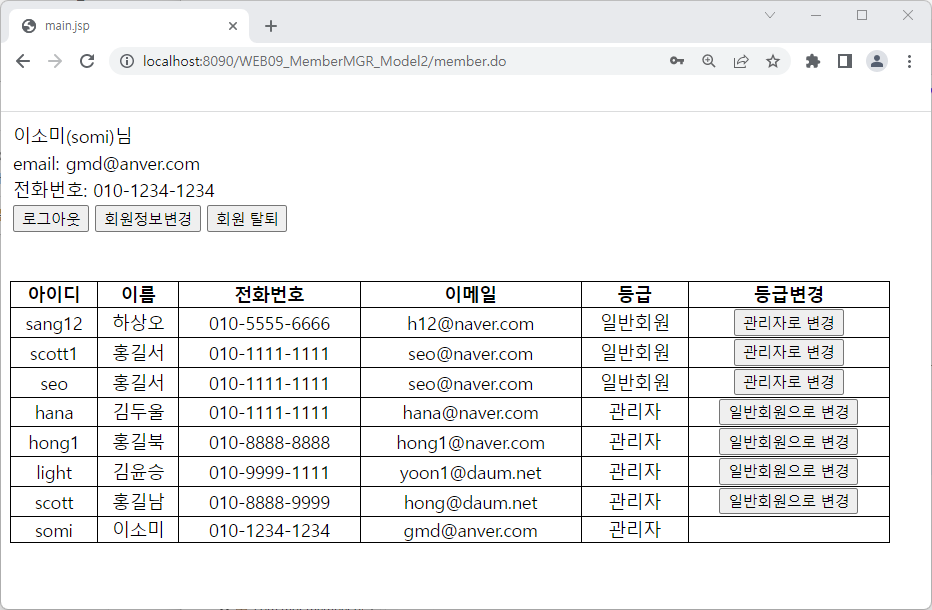The image size is (932, 610).
Task: Maximize the browser window
Action: tap(862, 15)
